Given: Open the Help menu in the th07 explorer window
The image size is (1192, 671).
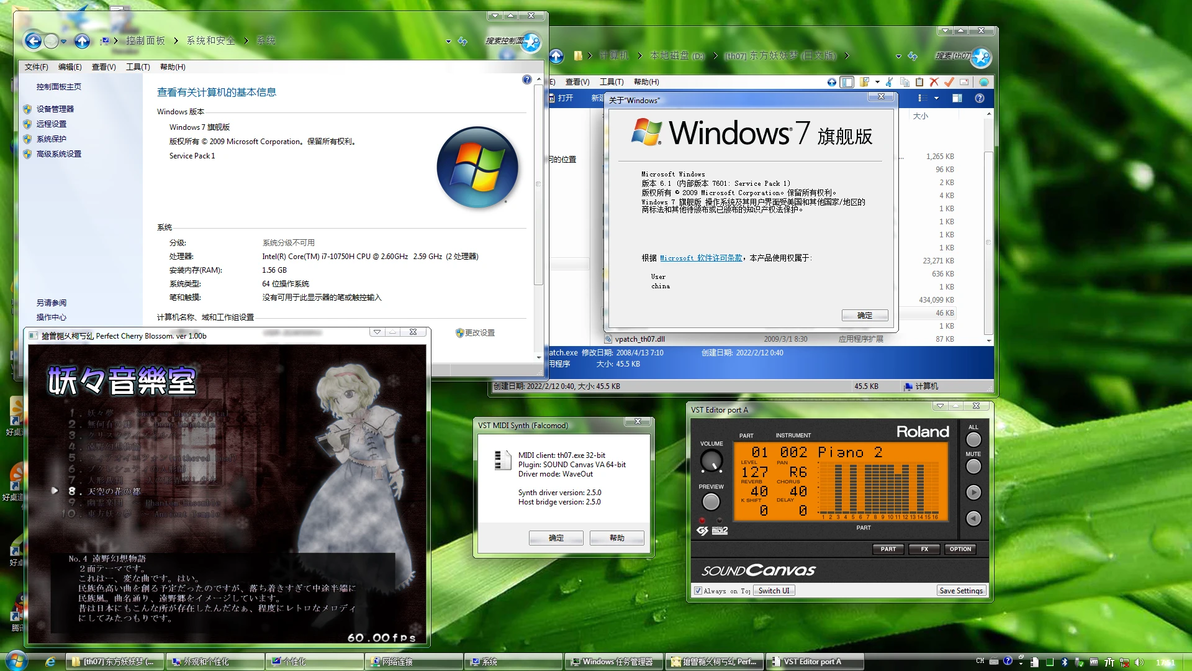Looking at the screenshot, I should (x=646, y=82).
